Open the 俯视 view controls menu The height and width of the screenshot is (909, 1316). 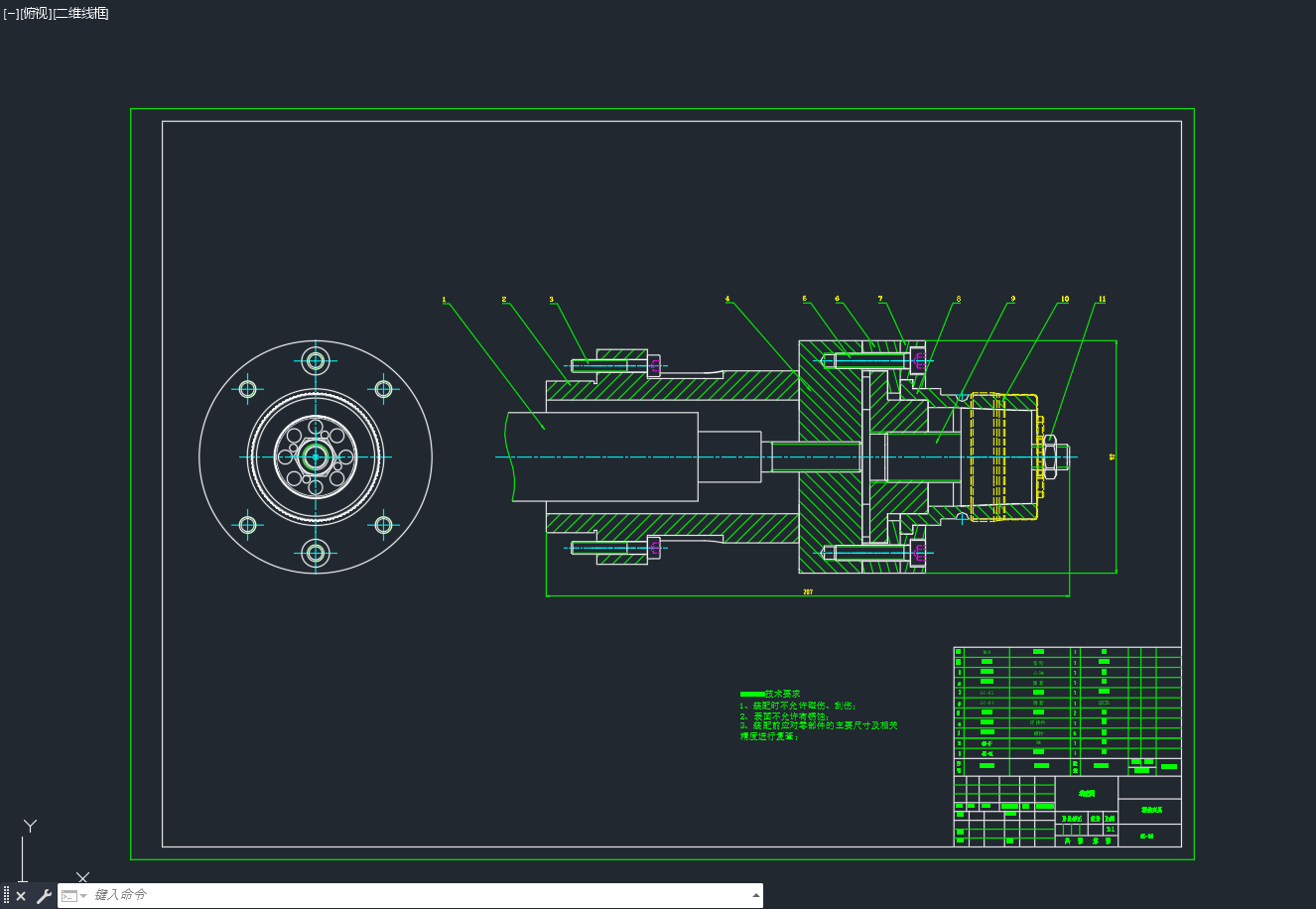click(x=36, y=13)
